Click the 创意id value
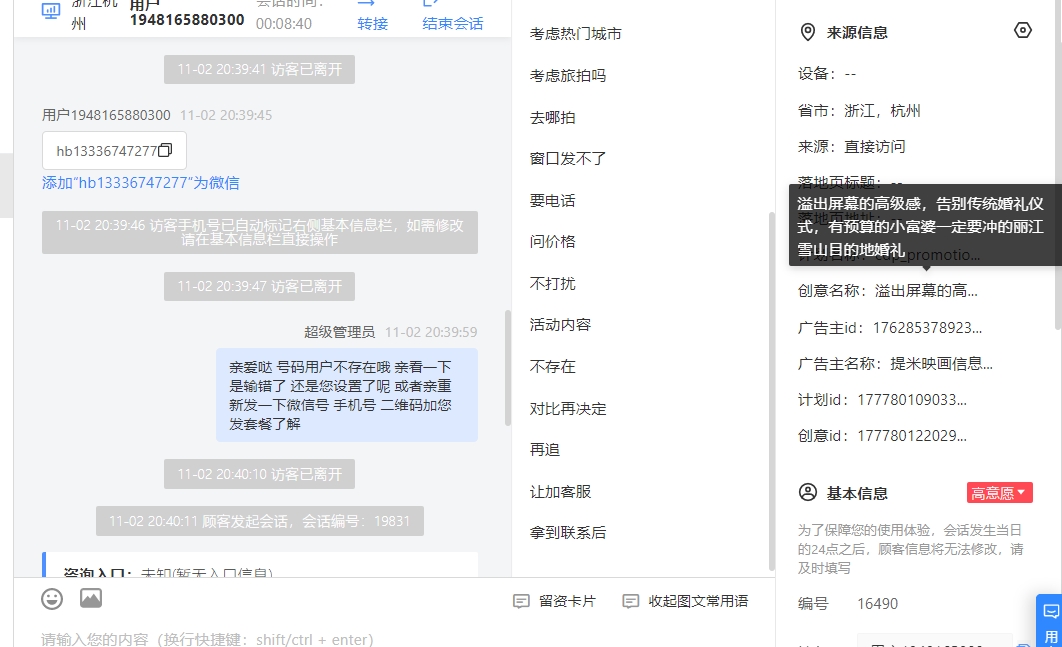The height and width of the screenshot is (647, 1062). tap(912, 436)
